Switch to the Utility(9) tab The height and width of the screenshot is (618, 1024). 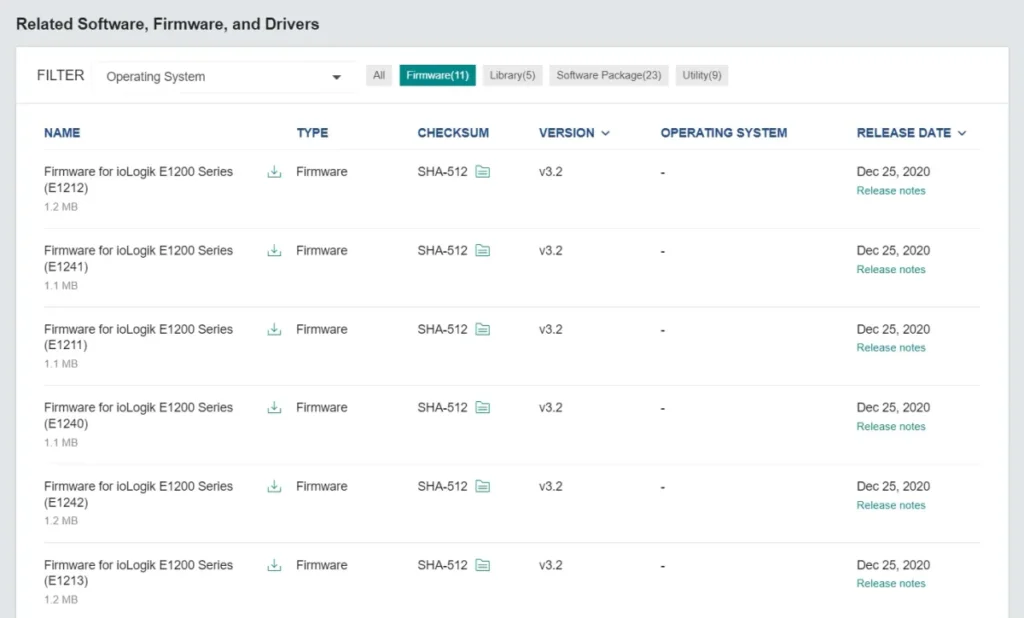(x=702, y=75)
